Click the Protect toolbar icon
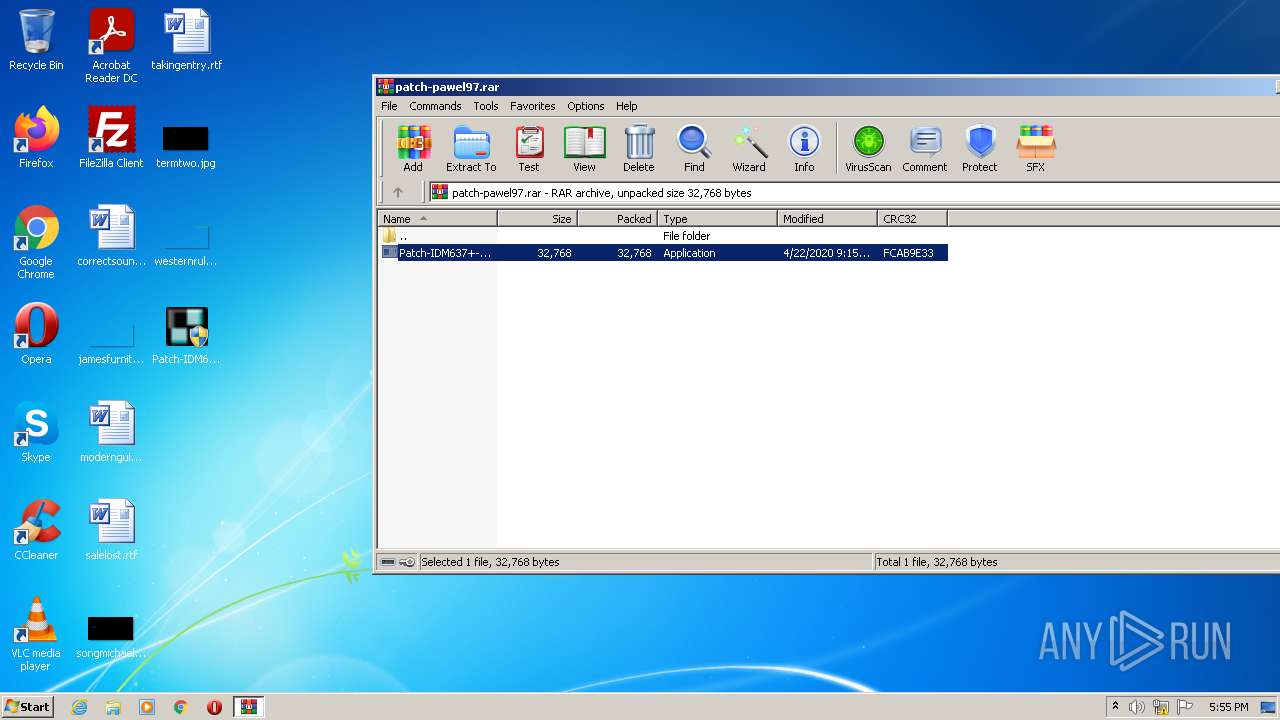The width and height of the screenshot is (1280, 720). [980, 148]
